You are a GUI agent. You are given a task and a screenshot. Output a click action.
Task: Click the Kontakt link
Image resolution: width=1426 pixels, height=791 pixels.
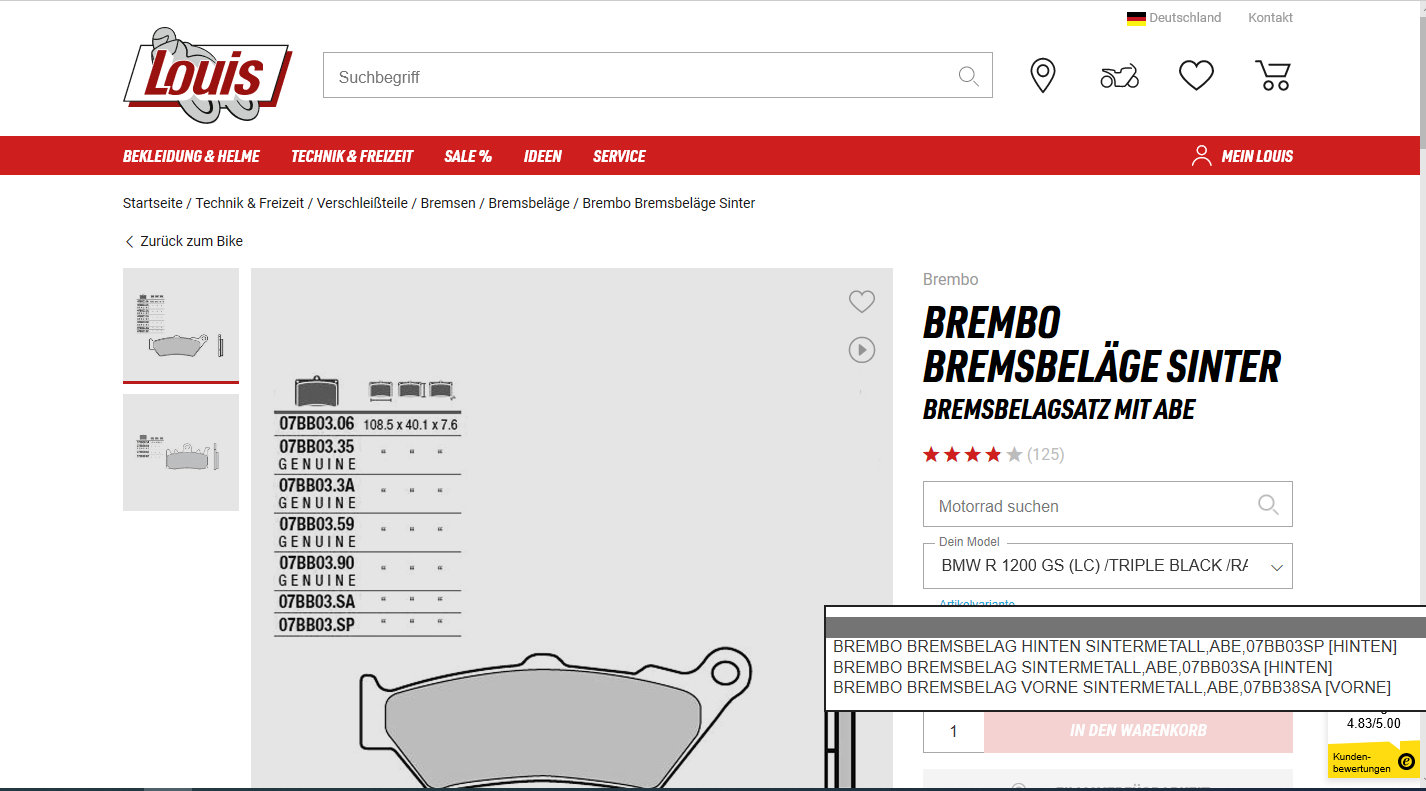(x=1270, y=18)
